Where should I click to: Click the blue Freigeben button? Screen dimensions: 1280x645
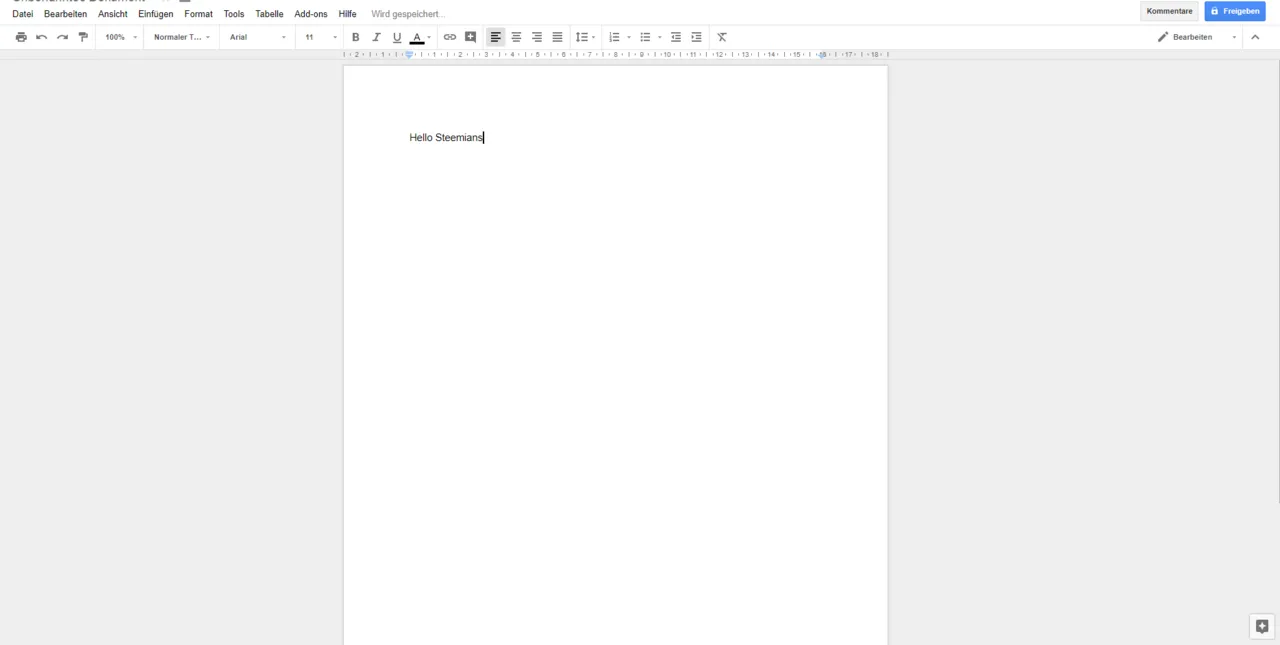(1235, 11)
